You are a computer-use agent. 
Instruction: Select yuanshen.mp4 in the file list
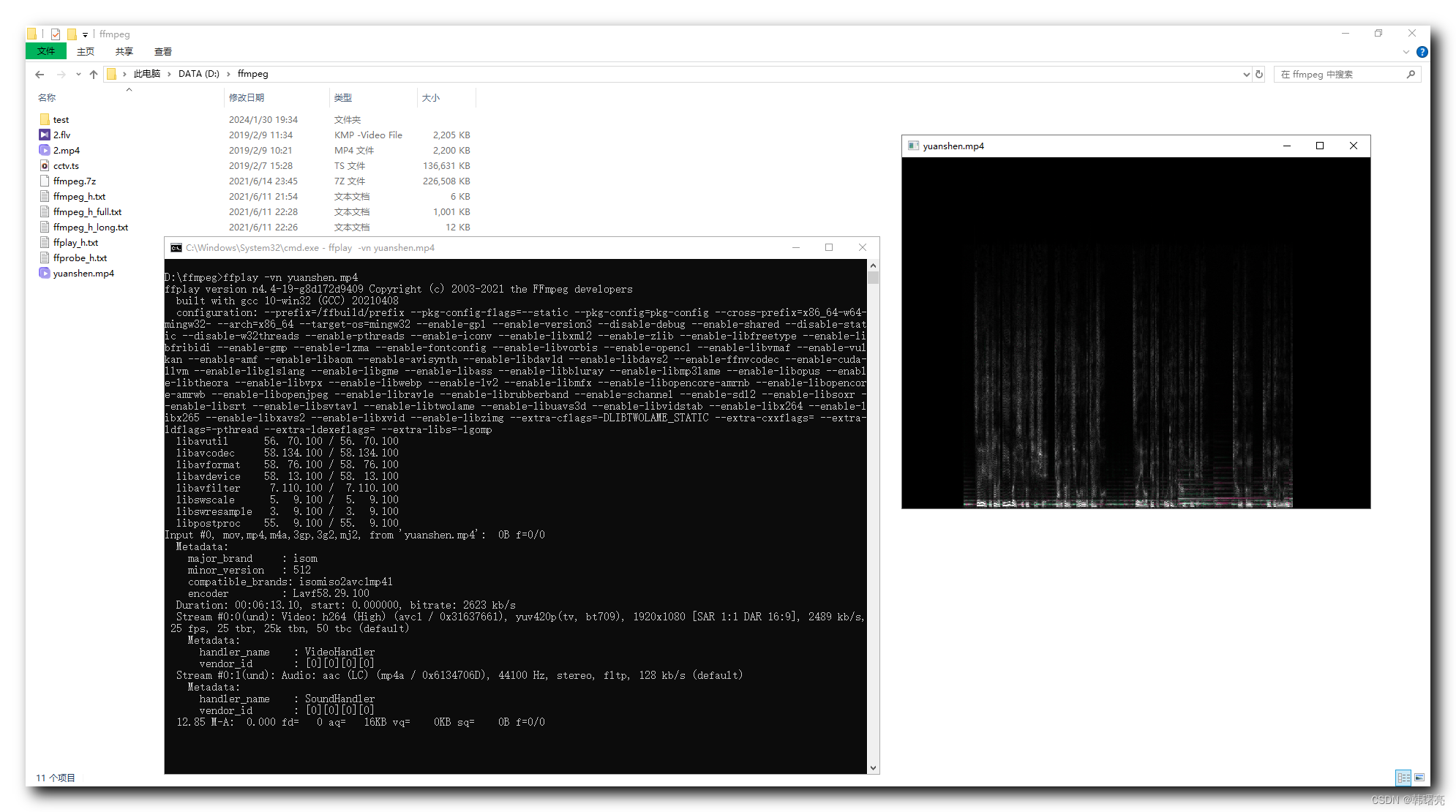coord(83,273)
